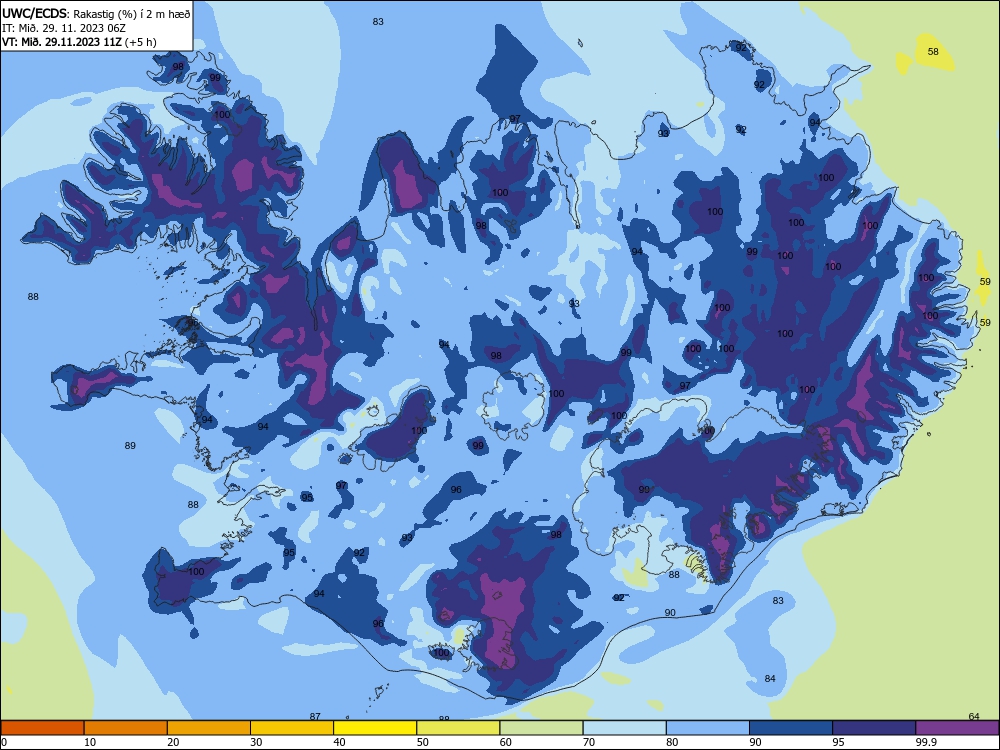Select the 'IT: Mið. 29. 11. 2023 06Z' line
Screen dimensions: 1000x750
click(x=64, y=28)
